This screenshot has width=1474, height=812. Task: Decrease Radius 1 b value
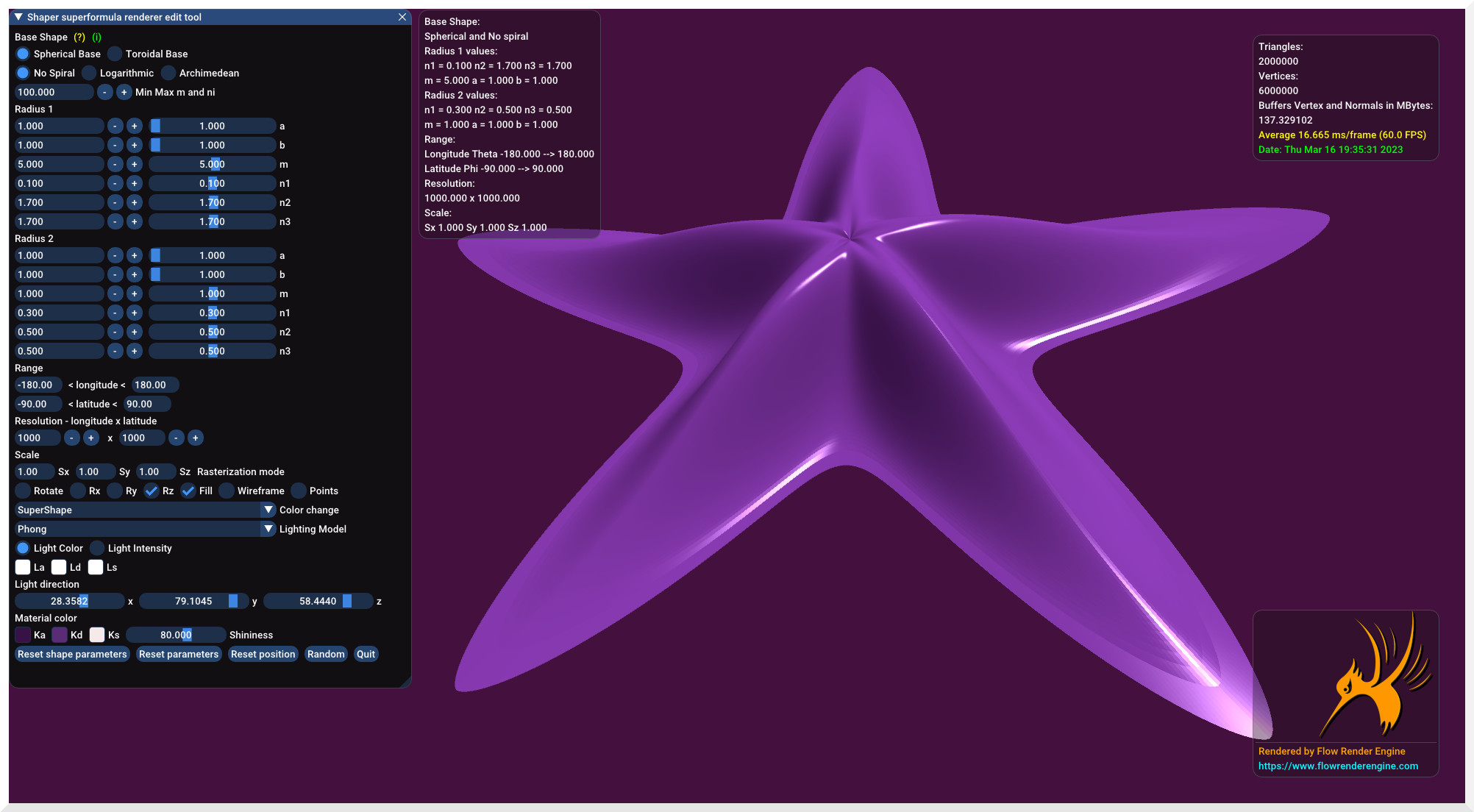[115, 145]
